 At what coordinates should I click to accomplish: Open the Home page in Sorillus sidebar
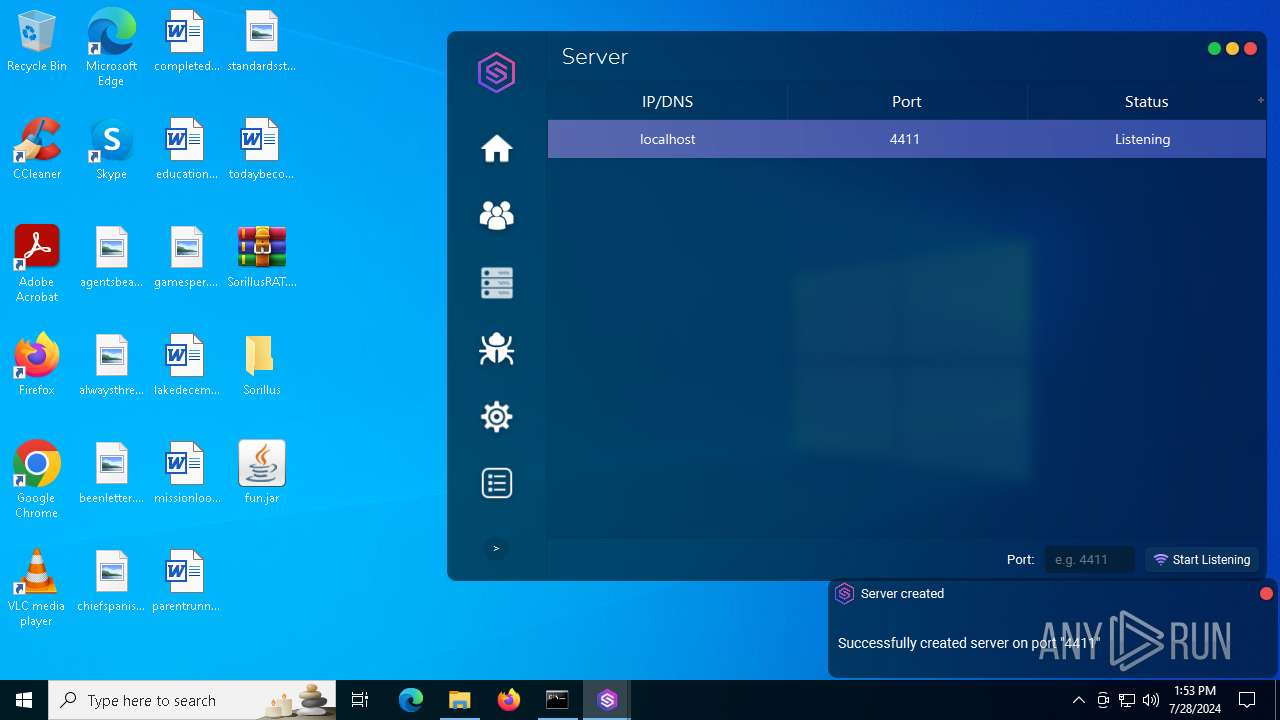tap(497, 148)
